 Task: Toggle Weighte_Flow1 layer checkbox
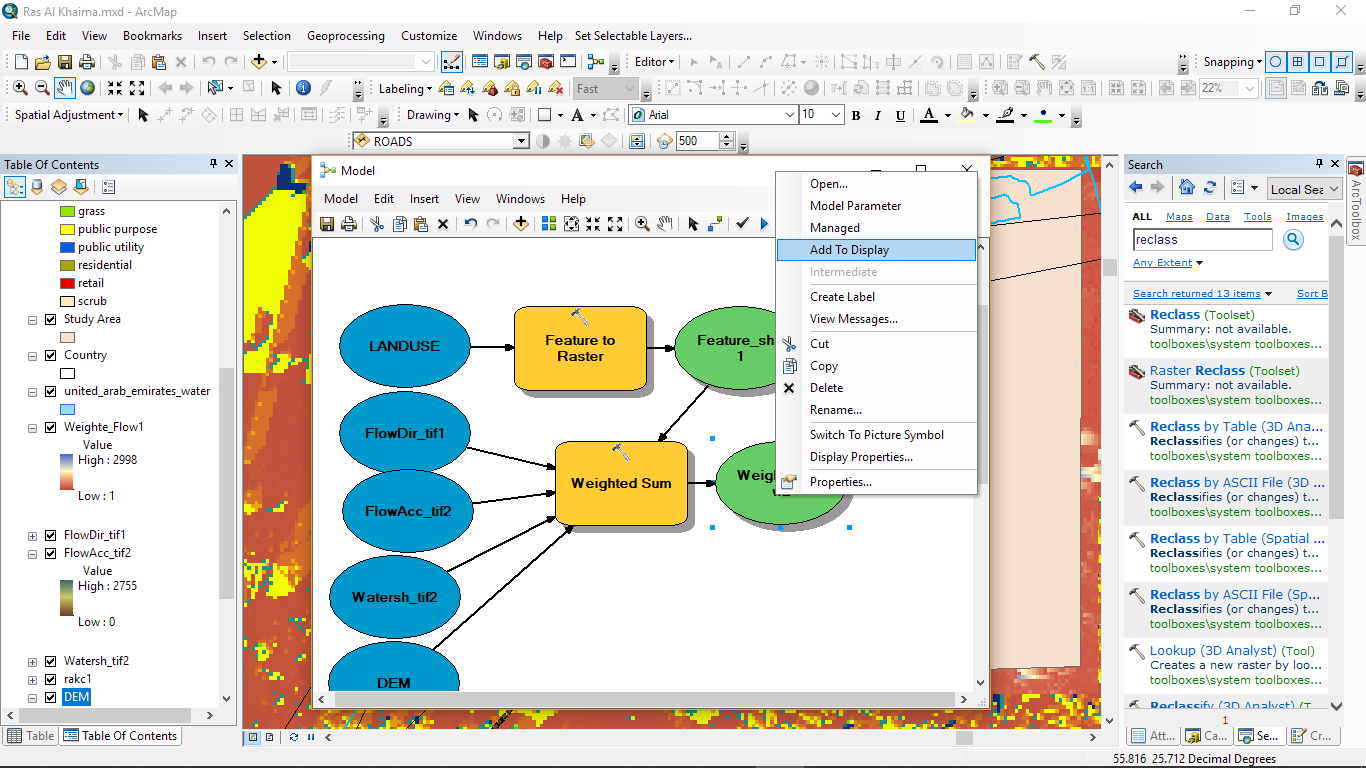[x=50, y=427]
